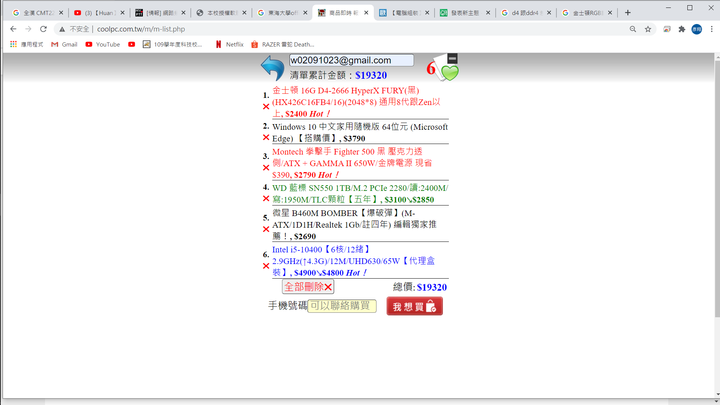This screenshot has width=720, height=405.
Task: Click the Windows 10 中文家用隨機版 item text
Action: tap(360, 132)
